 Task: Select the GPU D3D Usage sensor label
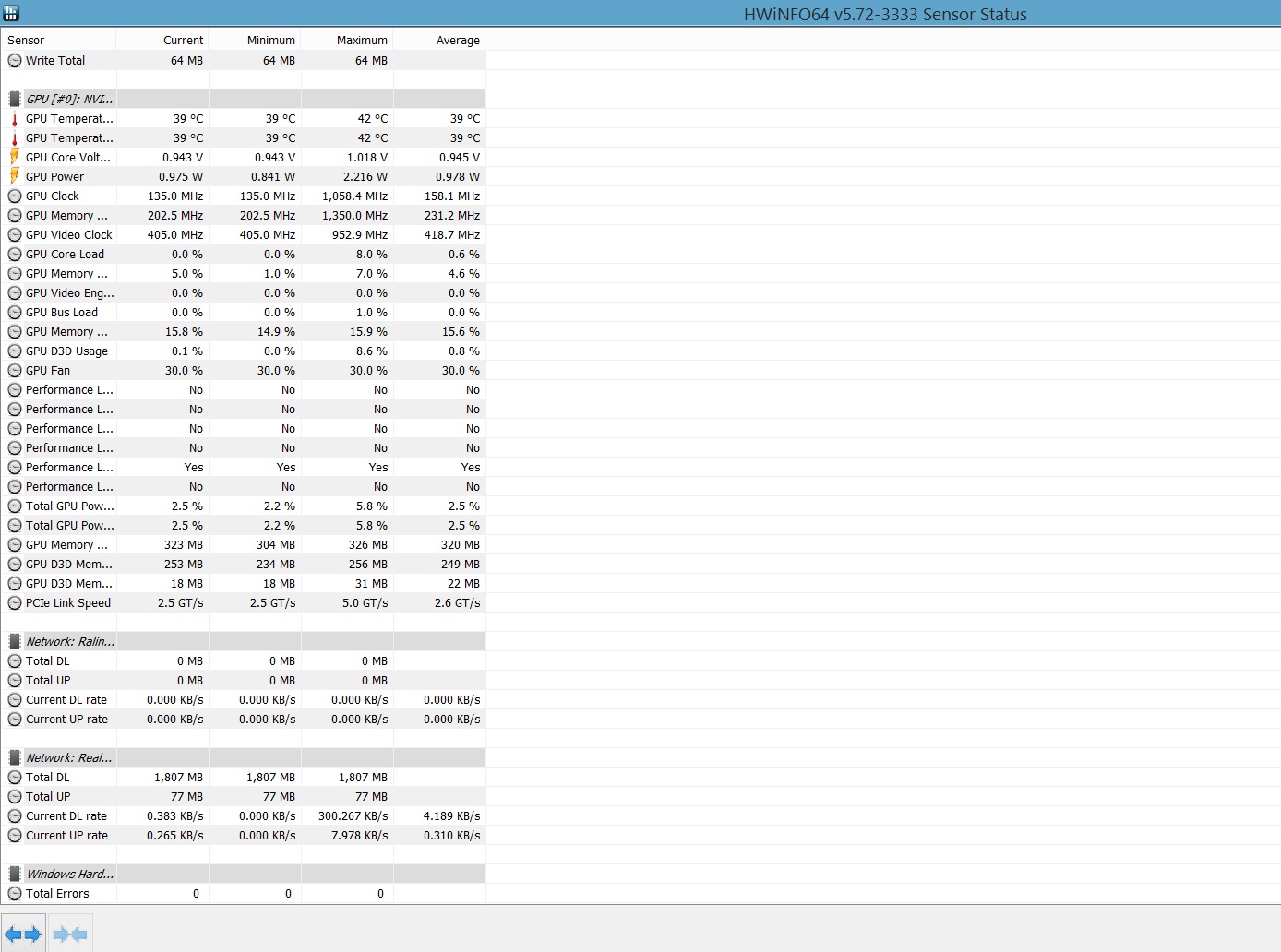pos(66,351)
